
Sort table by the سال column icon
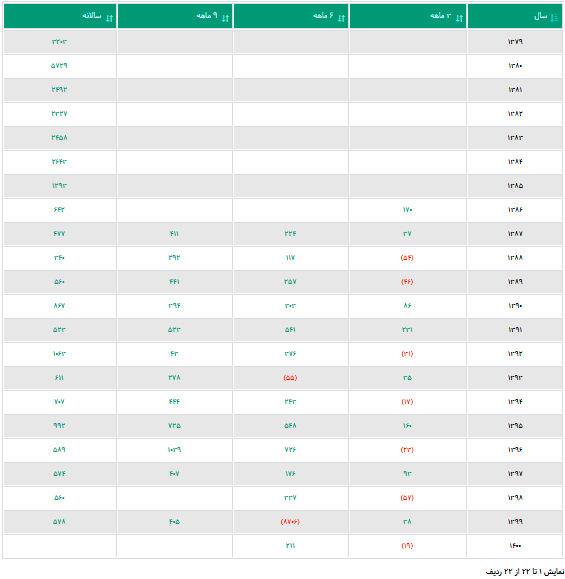pos(554,17)
